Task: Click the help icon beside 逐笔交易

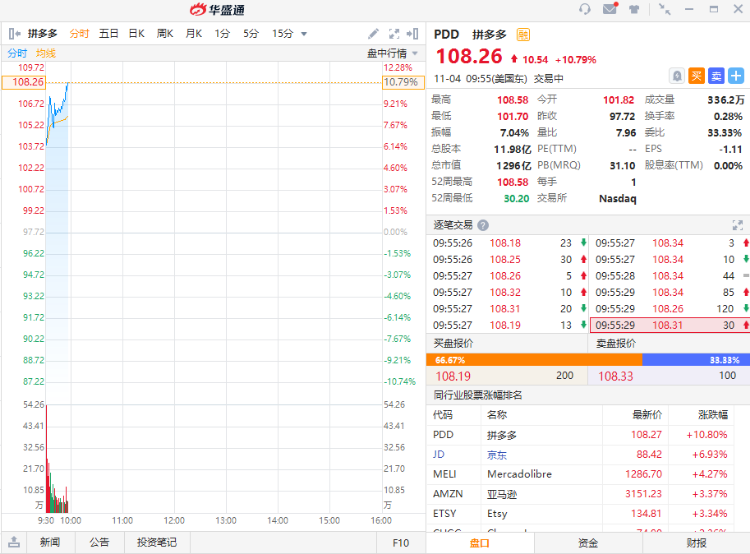Action: pyautogui.click(x=483, y=225)
